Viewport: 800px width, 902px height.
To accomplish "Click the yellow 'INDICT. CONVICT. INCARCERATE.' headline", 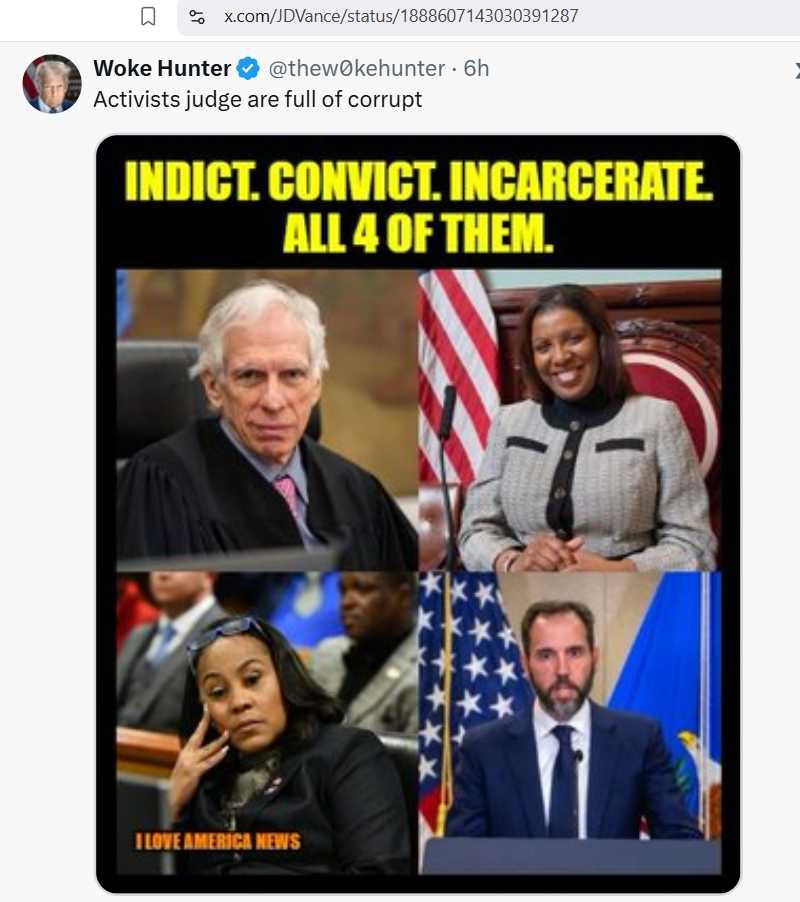I will click(x=419, y=181).
